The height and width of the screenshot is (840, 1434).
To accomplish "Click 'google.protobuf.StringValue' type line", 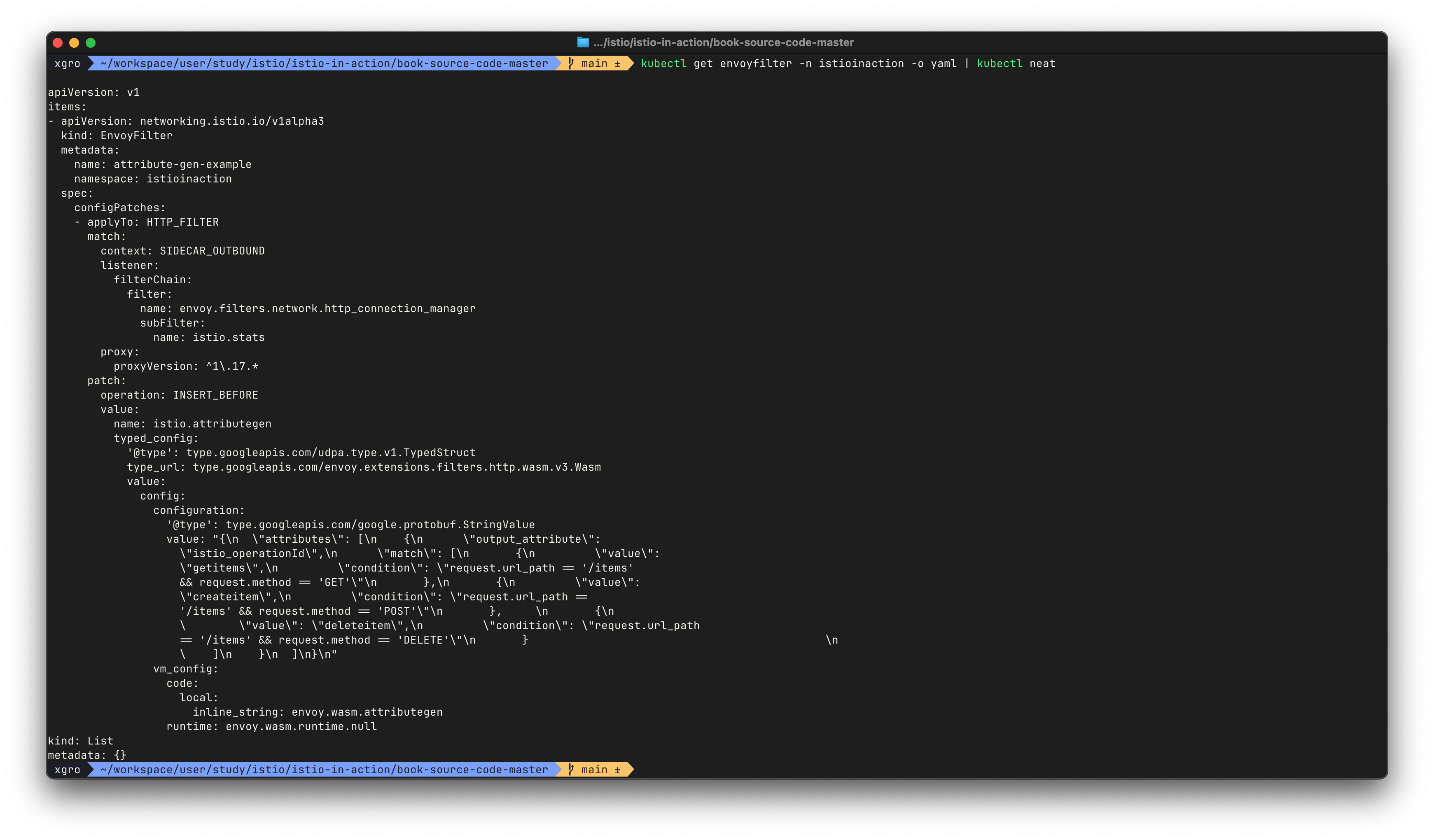I will [350, 525].
